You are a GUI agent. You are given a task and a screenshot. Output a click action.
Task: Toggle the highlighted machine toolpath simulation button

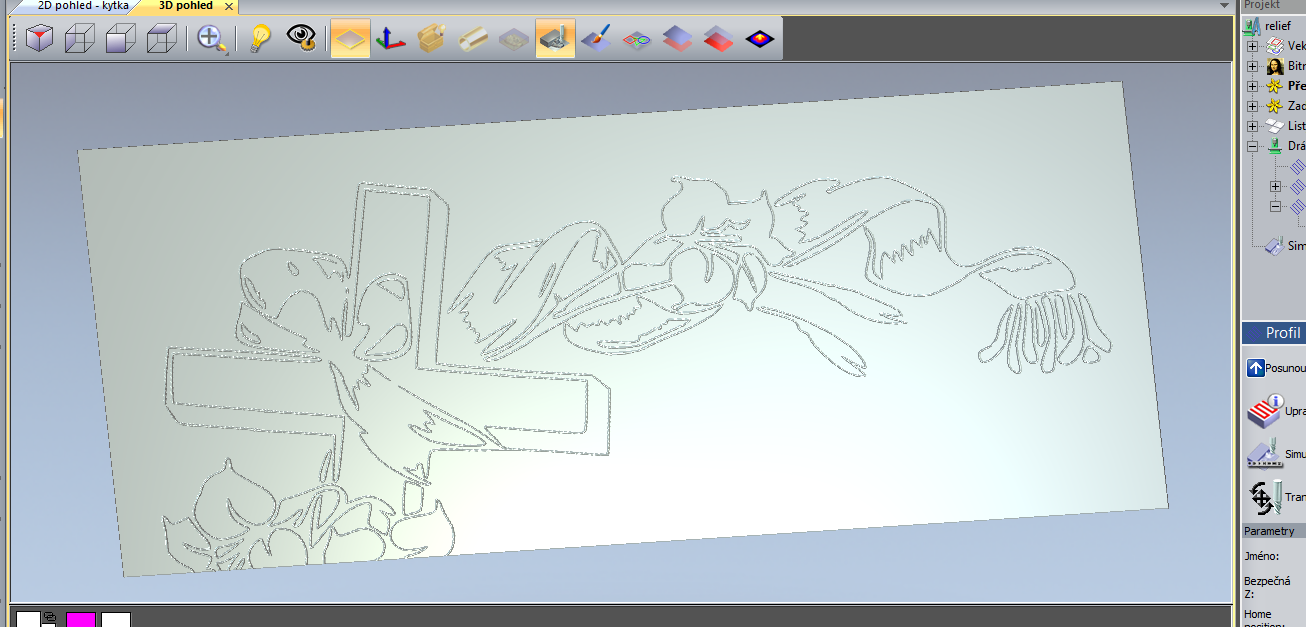point(555,39)
